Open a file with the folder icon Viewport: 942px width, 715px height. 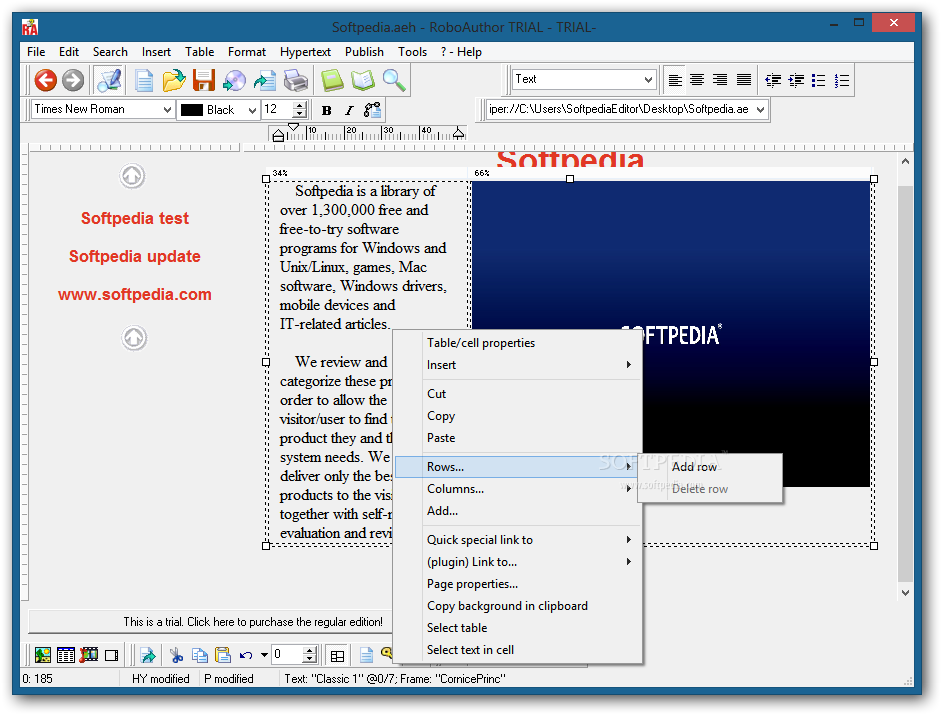(174, 80)
